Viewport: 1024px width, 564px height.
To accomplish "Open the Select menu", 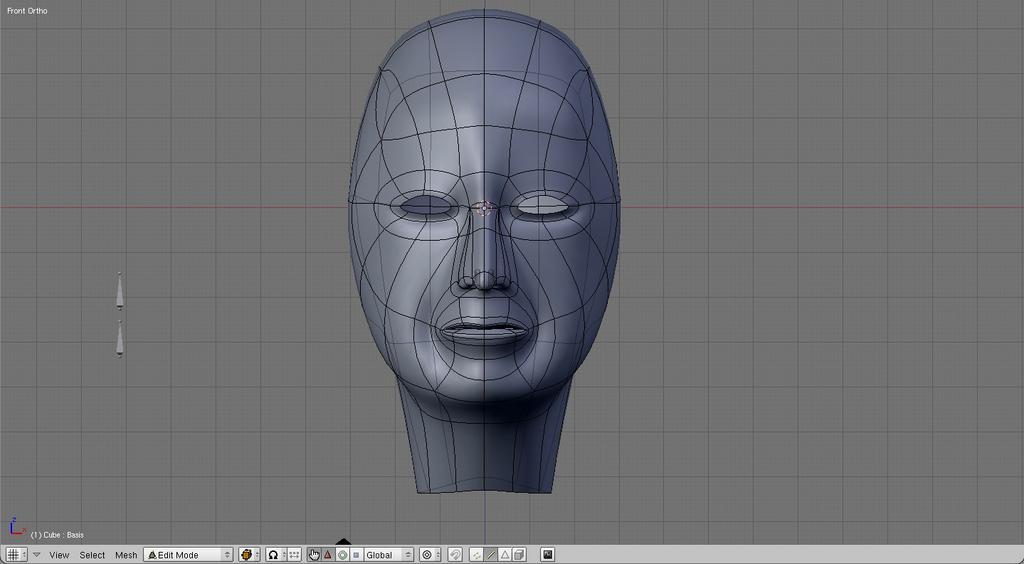I will (x=92, y=555).
